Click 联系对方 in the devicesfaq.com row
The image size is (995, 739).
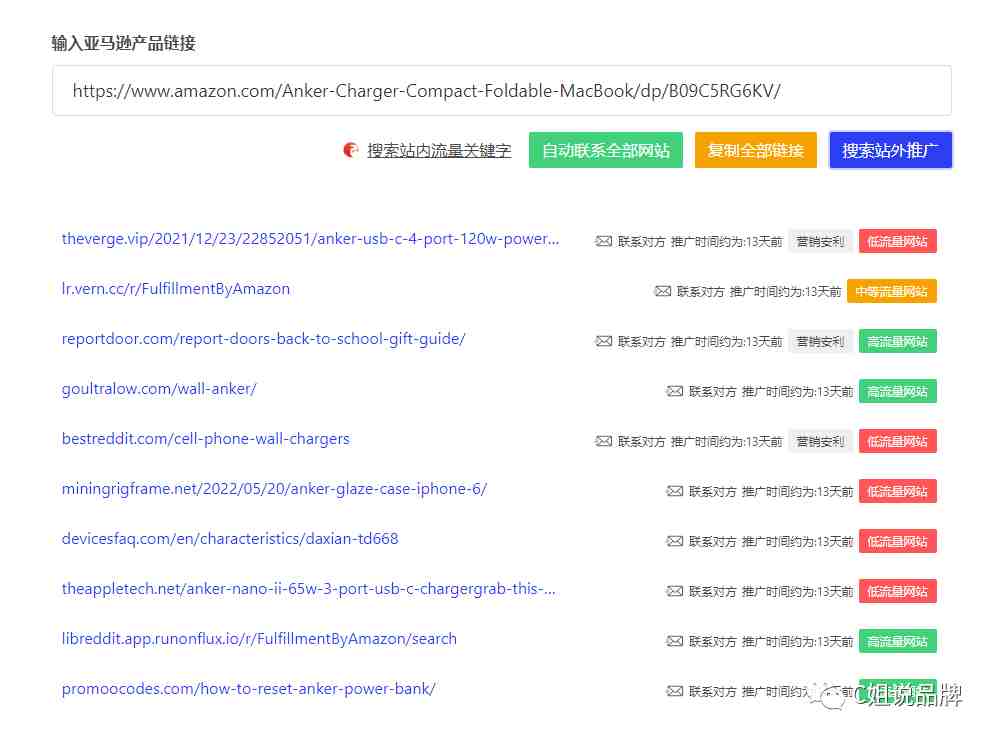713,542
